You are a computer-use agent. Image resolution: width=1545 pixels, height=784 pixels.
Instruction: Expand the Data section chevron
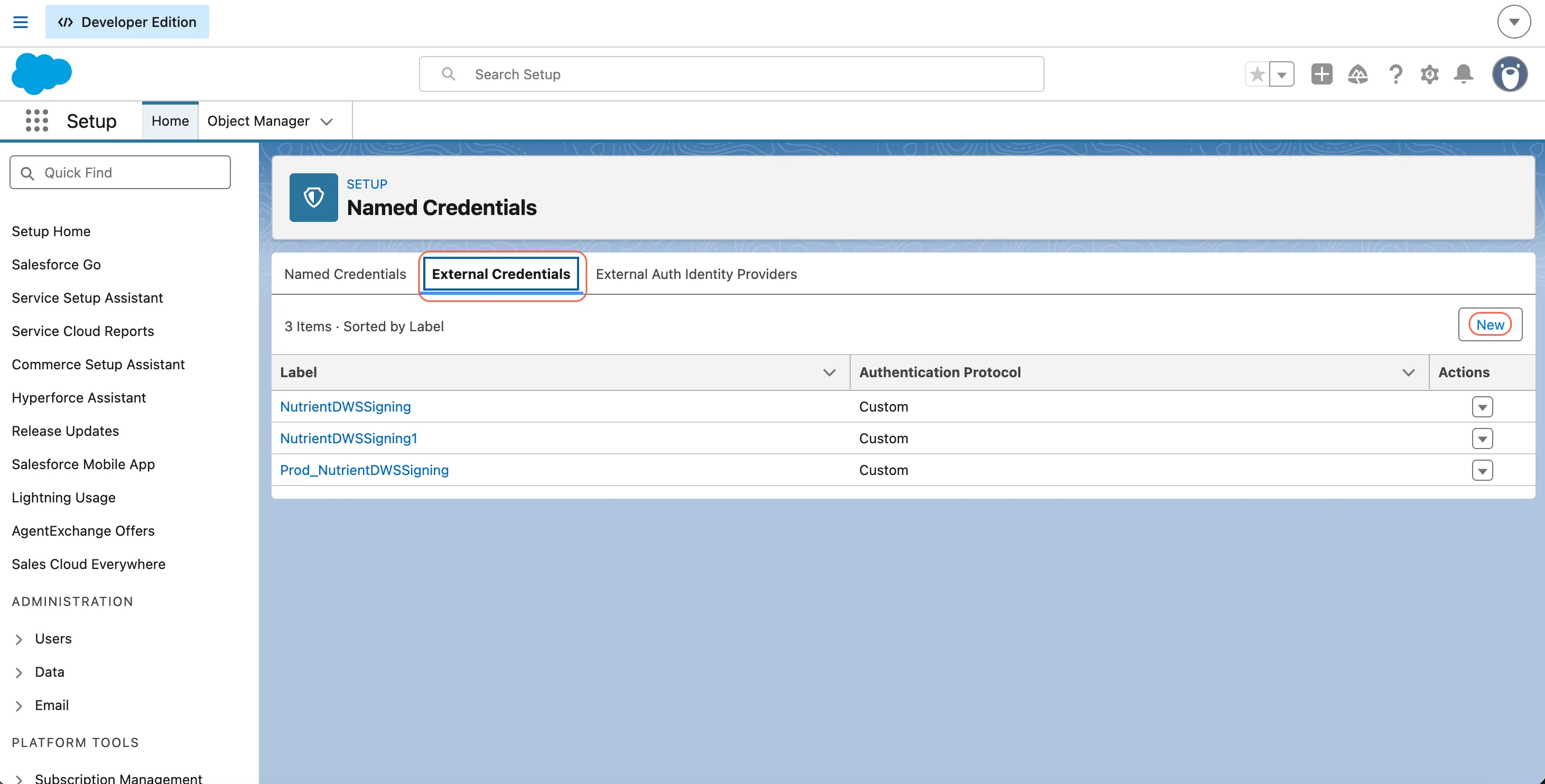pyautogui.click(x=18, y=673)
